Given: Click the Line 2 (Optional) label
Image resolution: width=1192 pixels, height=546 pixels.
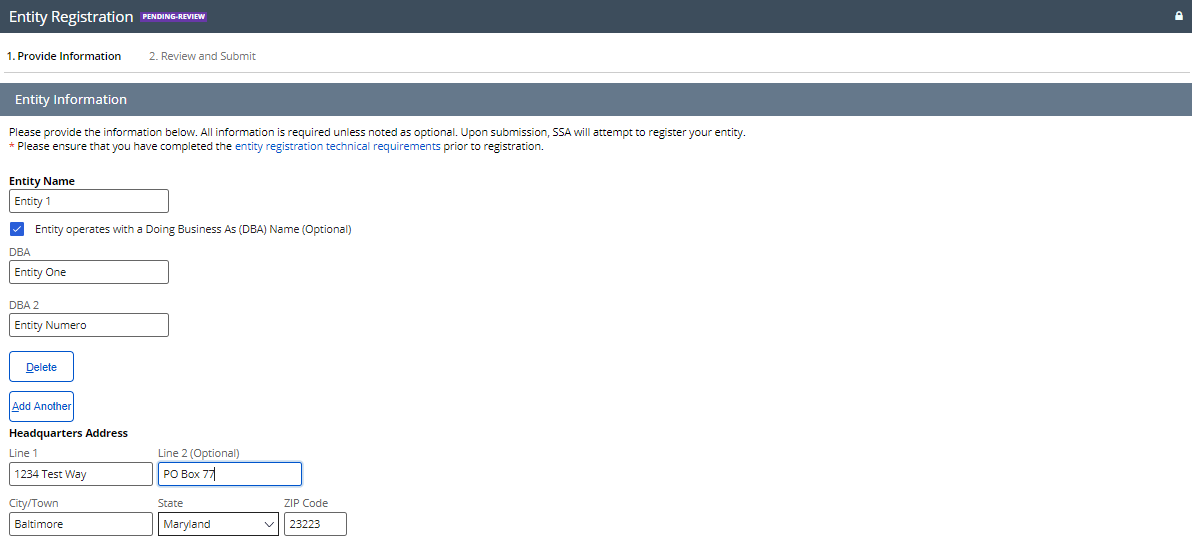Looking at the screenshot, I should click(x=198, y=453).
